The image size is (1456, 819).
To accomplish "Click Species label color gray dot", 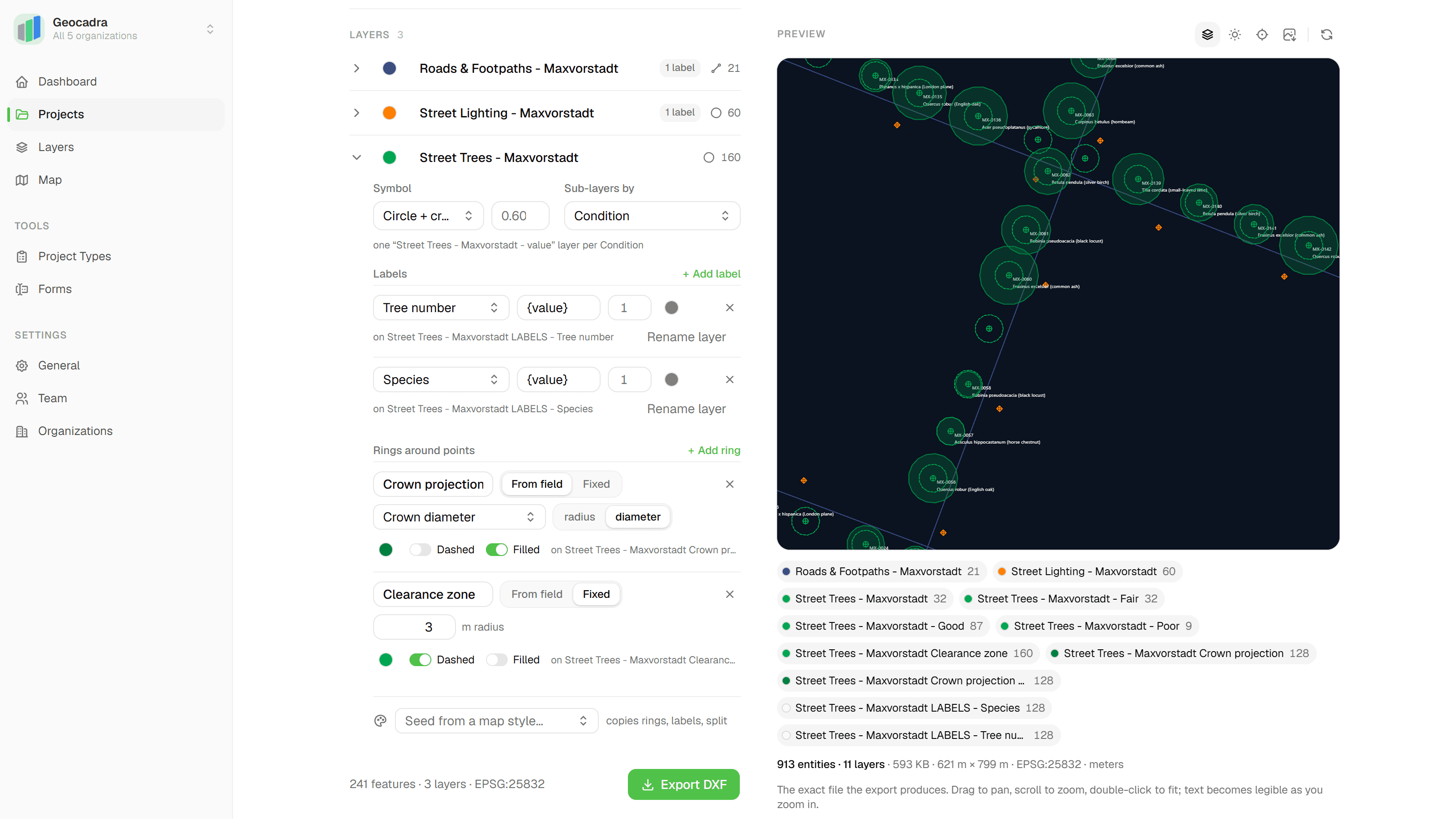I will point(672,379).
